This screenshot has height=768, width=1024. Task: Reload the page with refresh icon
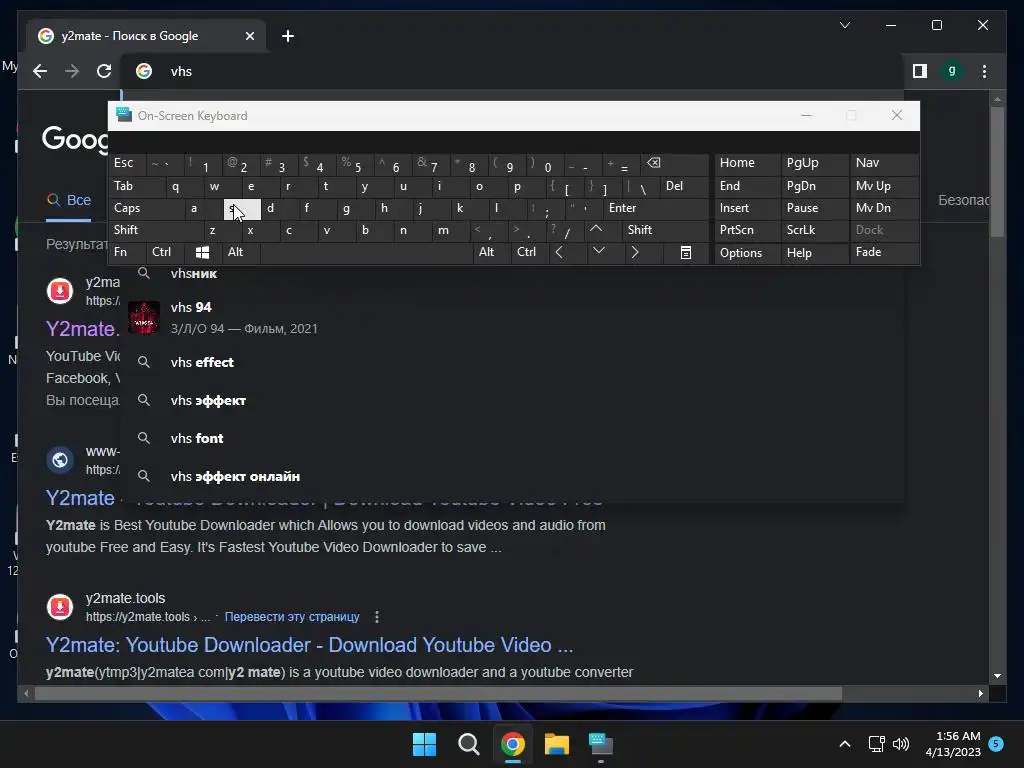[x=104, y=71]
